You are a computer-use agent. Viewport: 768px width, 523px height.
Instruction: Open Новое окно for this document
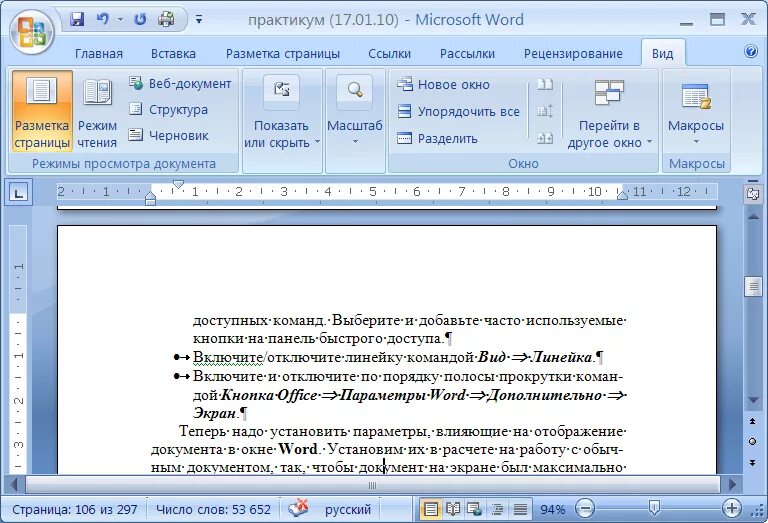[x=443, y=85]
